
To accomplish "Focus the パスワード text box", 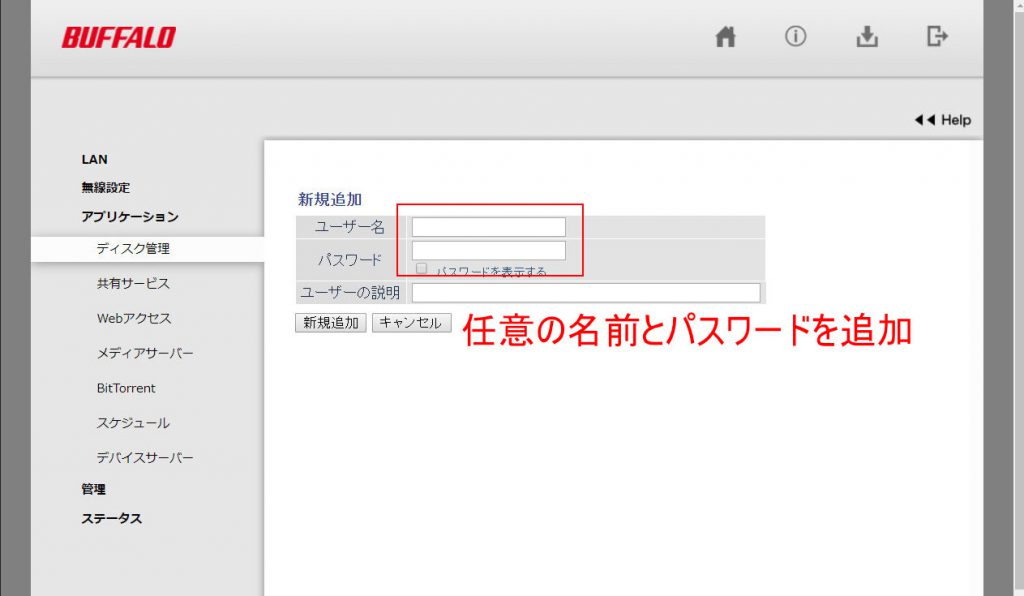I will (x=489, y=250).
